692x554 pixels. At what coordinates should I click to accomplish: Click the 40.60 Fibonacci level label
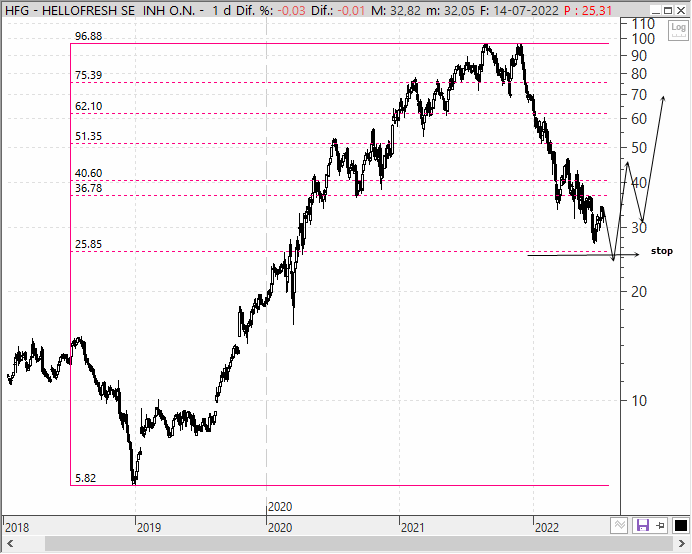click(x=88, y=173)
